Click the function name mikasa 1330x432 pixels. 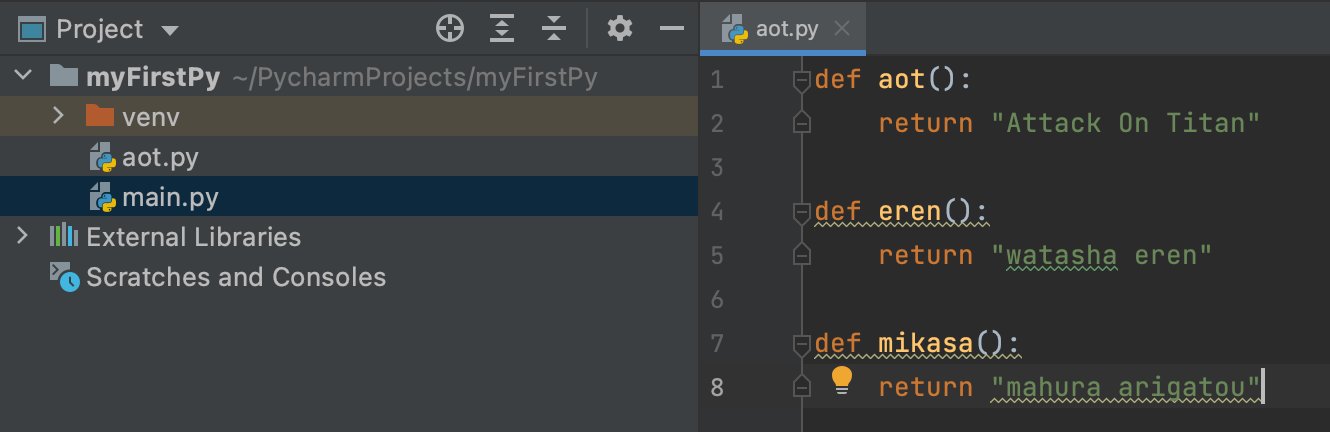926,343
